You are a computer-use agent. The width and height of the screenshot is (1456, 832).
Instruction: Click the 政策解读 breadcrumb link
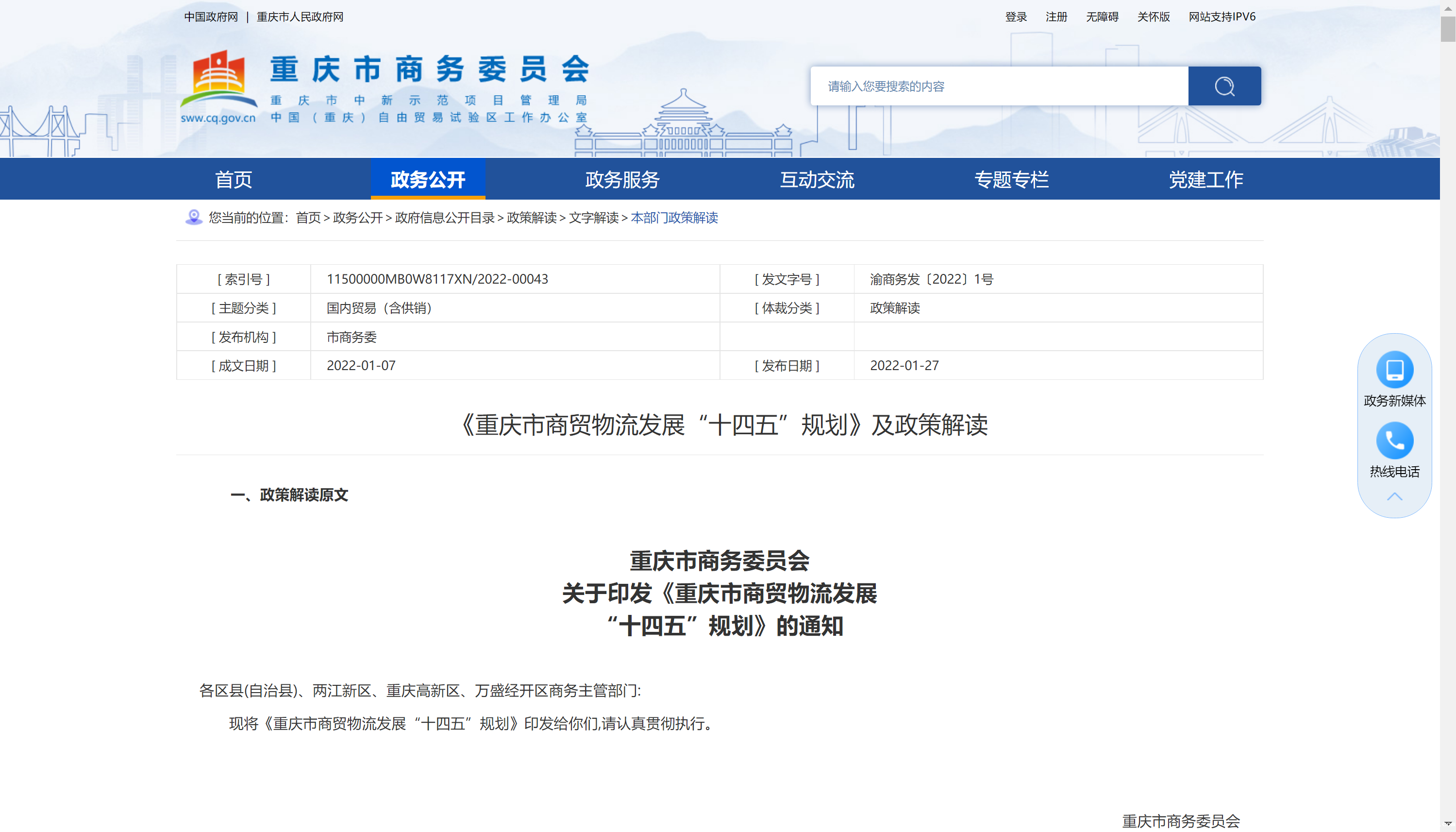[x=531, y=218]
